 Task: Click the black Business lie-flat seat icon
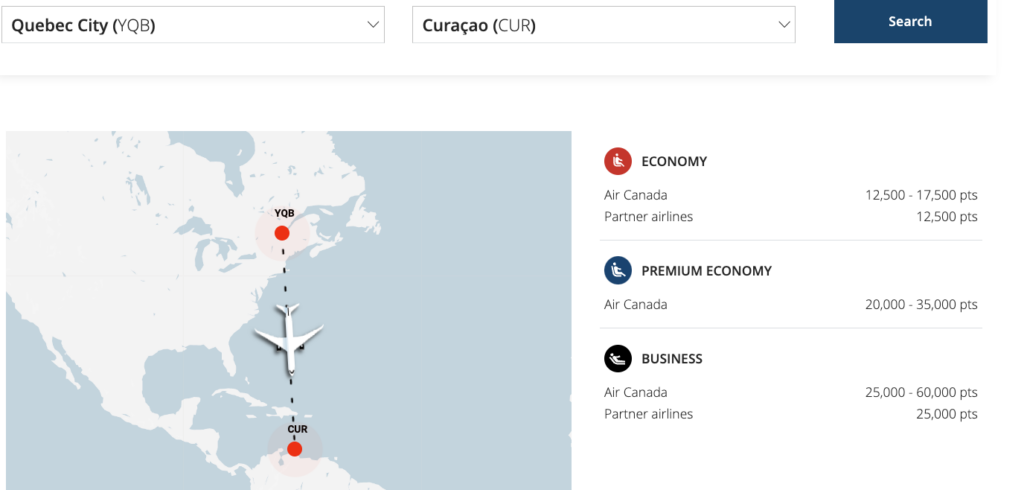tap(618, 358)
